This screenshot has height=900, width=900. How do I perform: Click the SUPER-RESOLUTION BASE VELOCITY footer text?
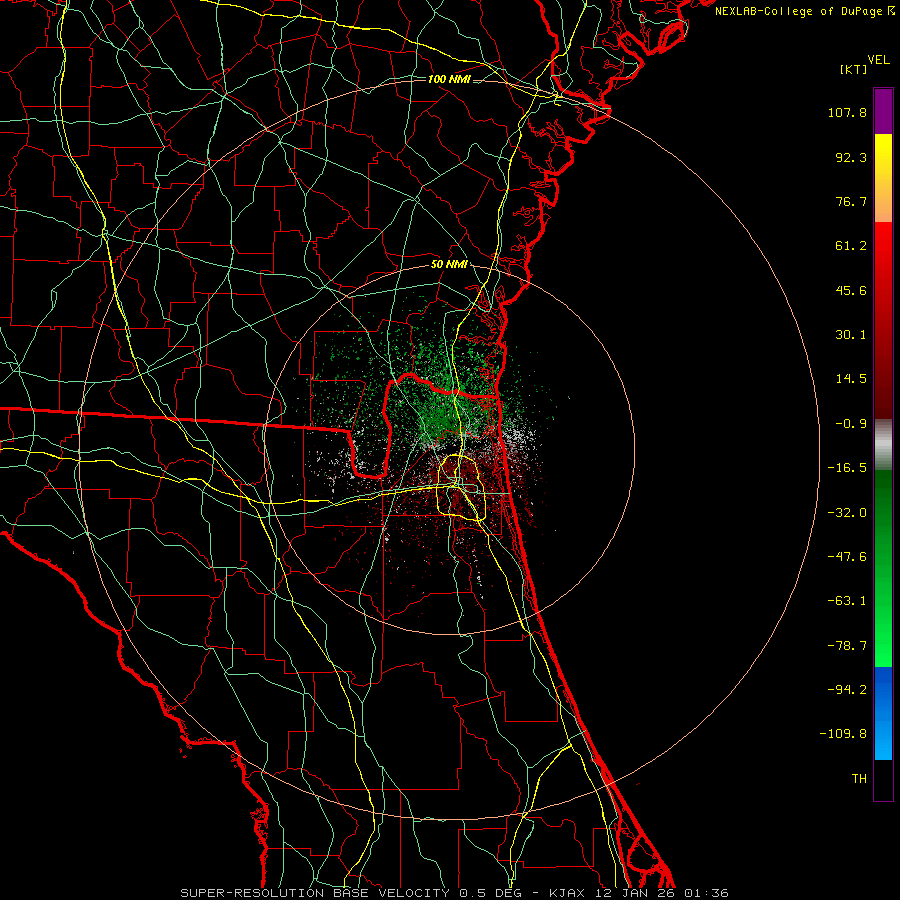(x=315, y=893)
